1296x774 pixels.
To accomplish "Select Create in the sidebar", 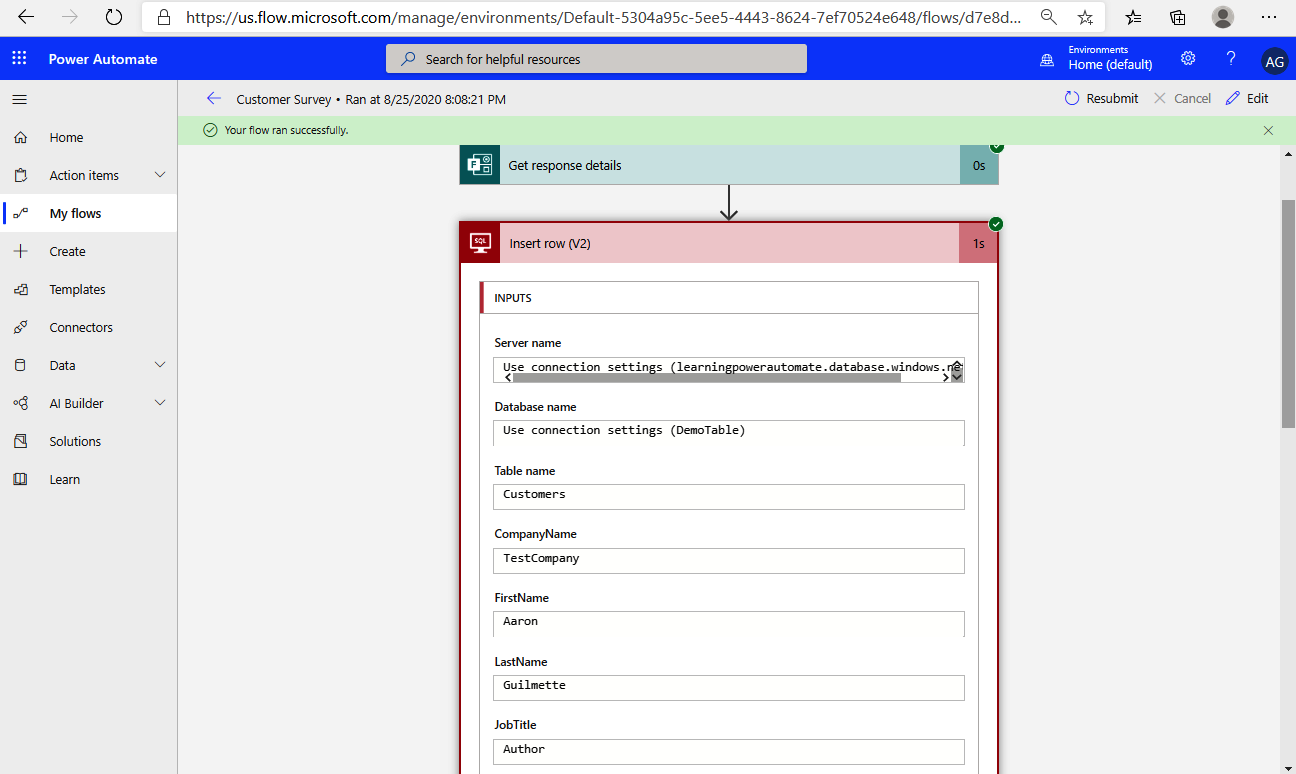I will coord(67,252).
